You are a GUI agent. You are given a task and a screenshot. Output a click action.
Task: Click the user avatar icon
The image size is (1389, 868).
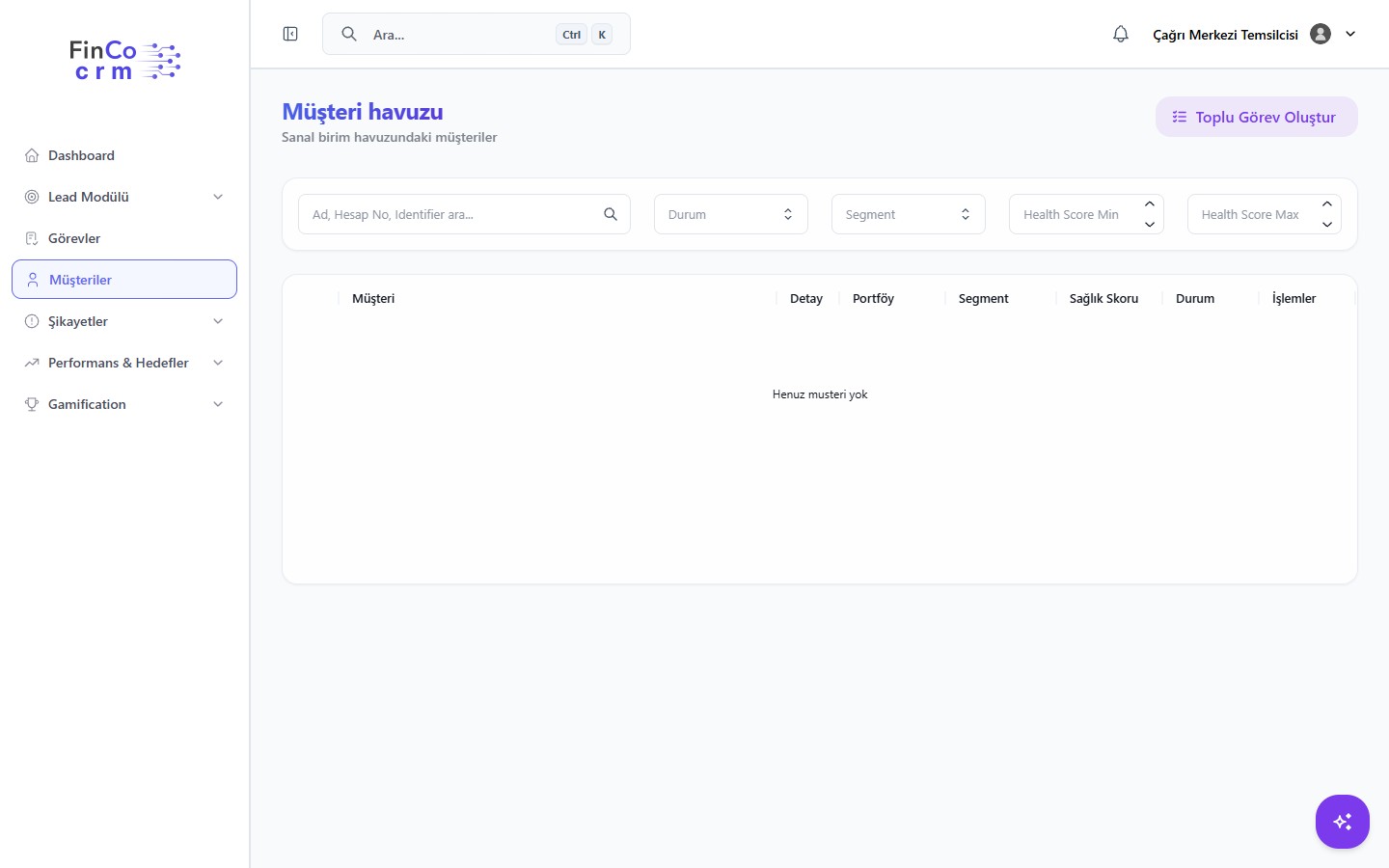click(1321, 34)
